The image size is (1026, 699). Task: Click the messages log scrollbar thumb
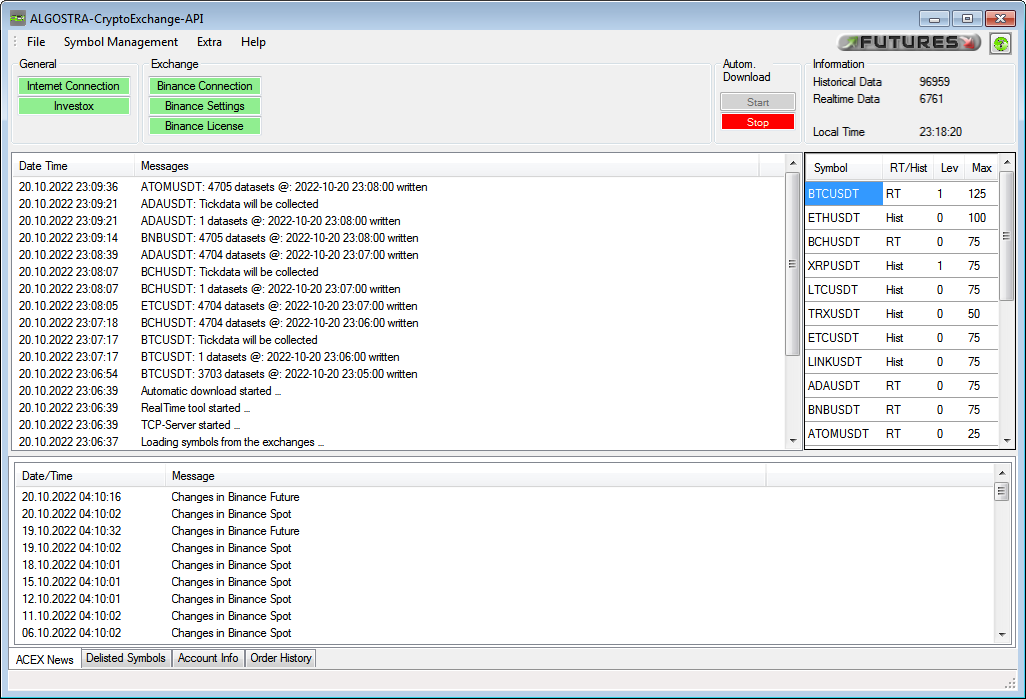pos(792,264)
